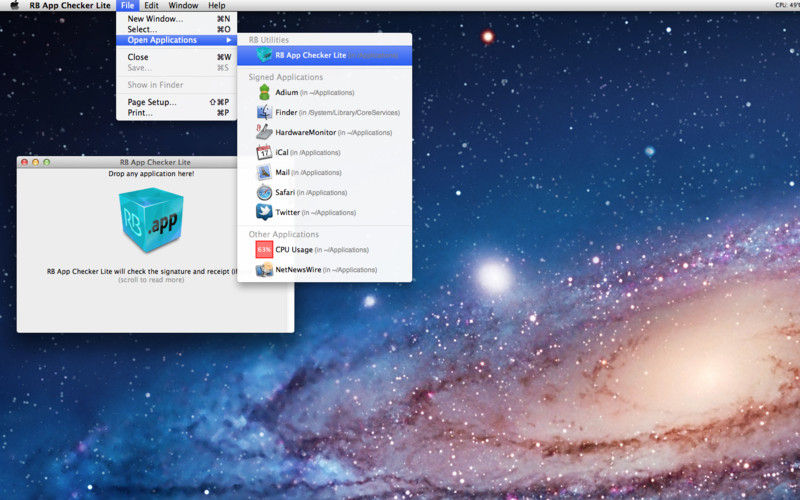Click the description text about signature and receipt
The image size is (800, 500).
[142, 271]
